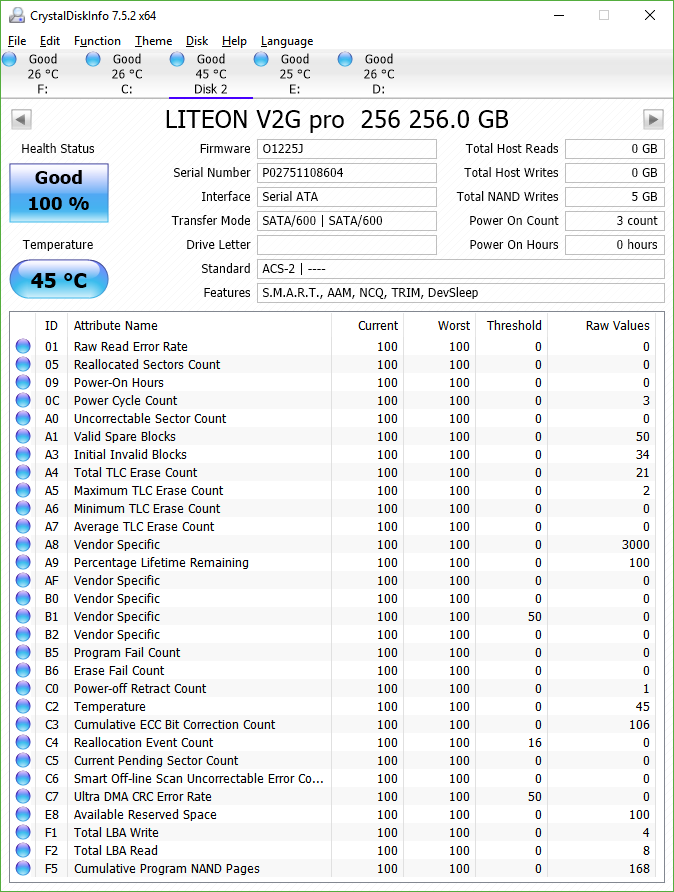Click status orb for Available Reserved Space

click(23, 814)
